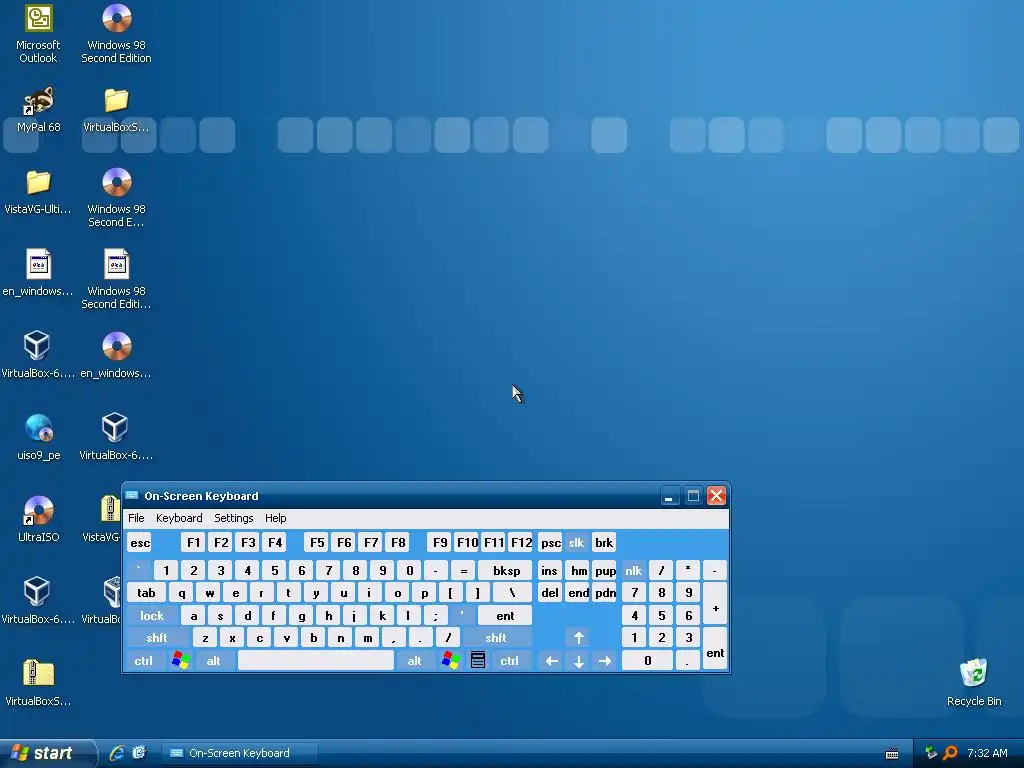Select the en_windows... document file icon
Viewport: 1024px width, 768px height.
[x=38, y=274]
